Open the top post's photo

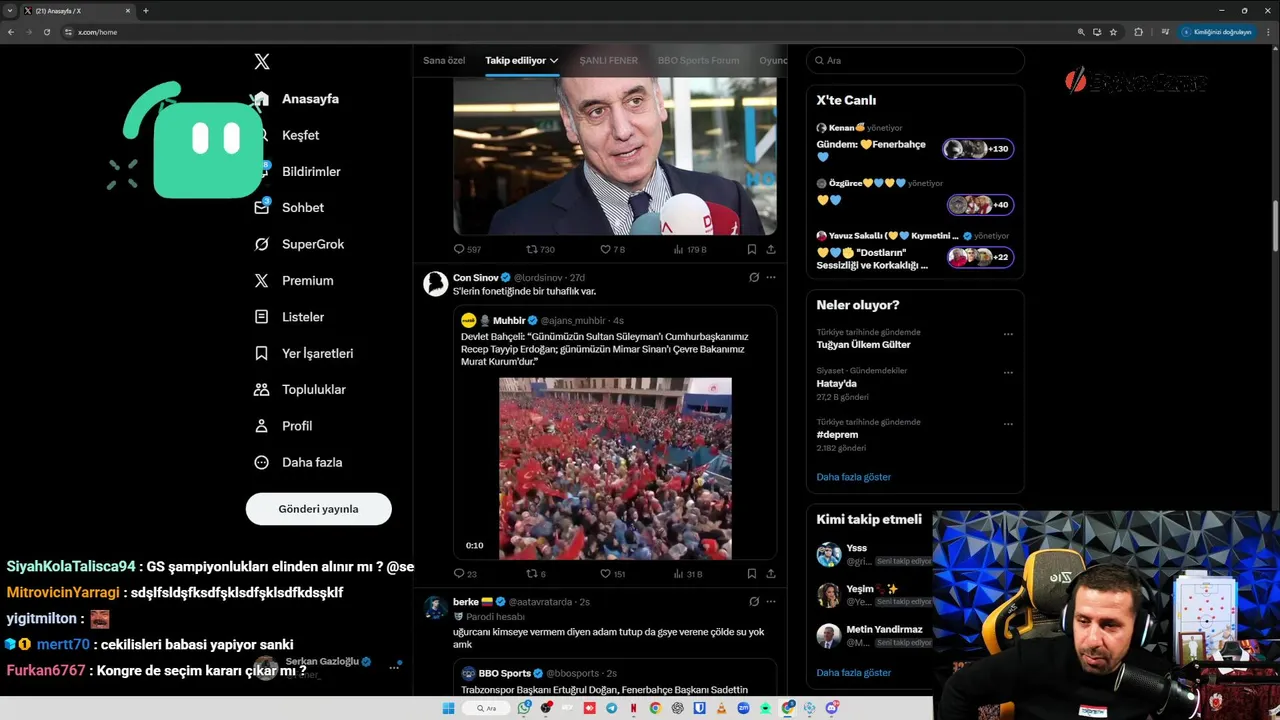615,156
